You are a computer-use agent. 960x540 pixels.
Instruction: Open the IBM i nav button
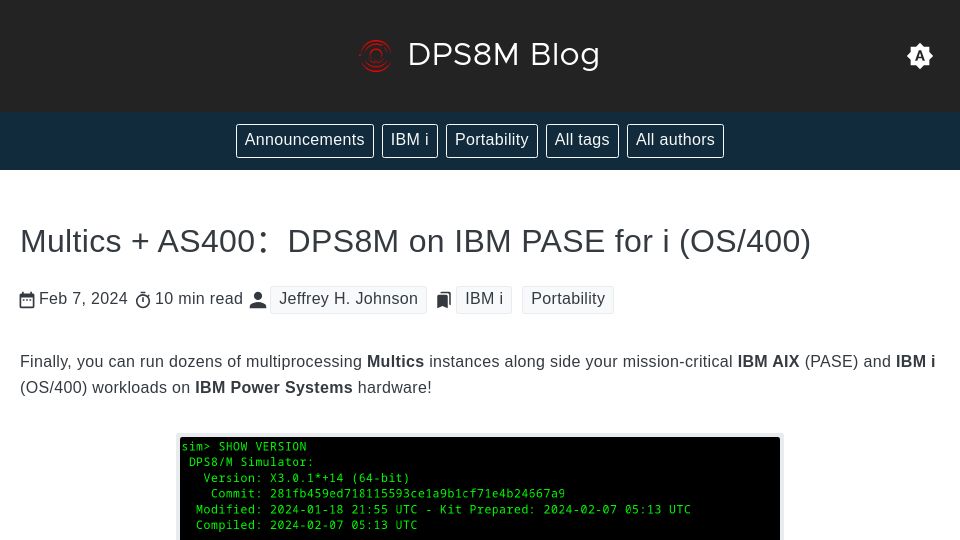[410, 140]
